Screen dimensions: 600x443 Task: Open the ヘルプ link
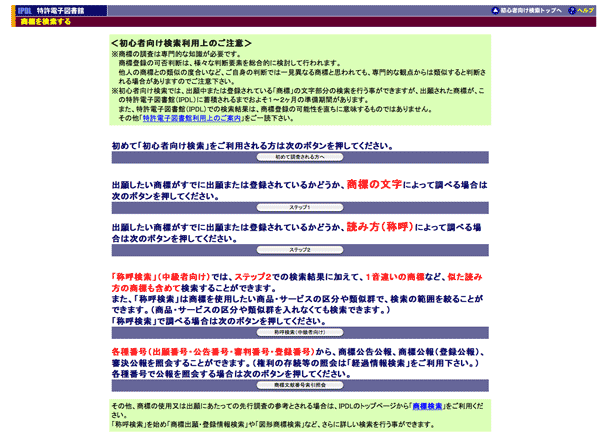tap(585, 11)
